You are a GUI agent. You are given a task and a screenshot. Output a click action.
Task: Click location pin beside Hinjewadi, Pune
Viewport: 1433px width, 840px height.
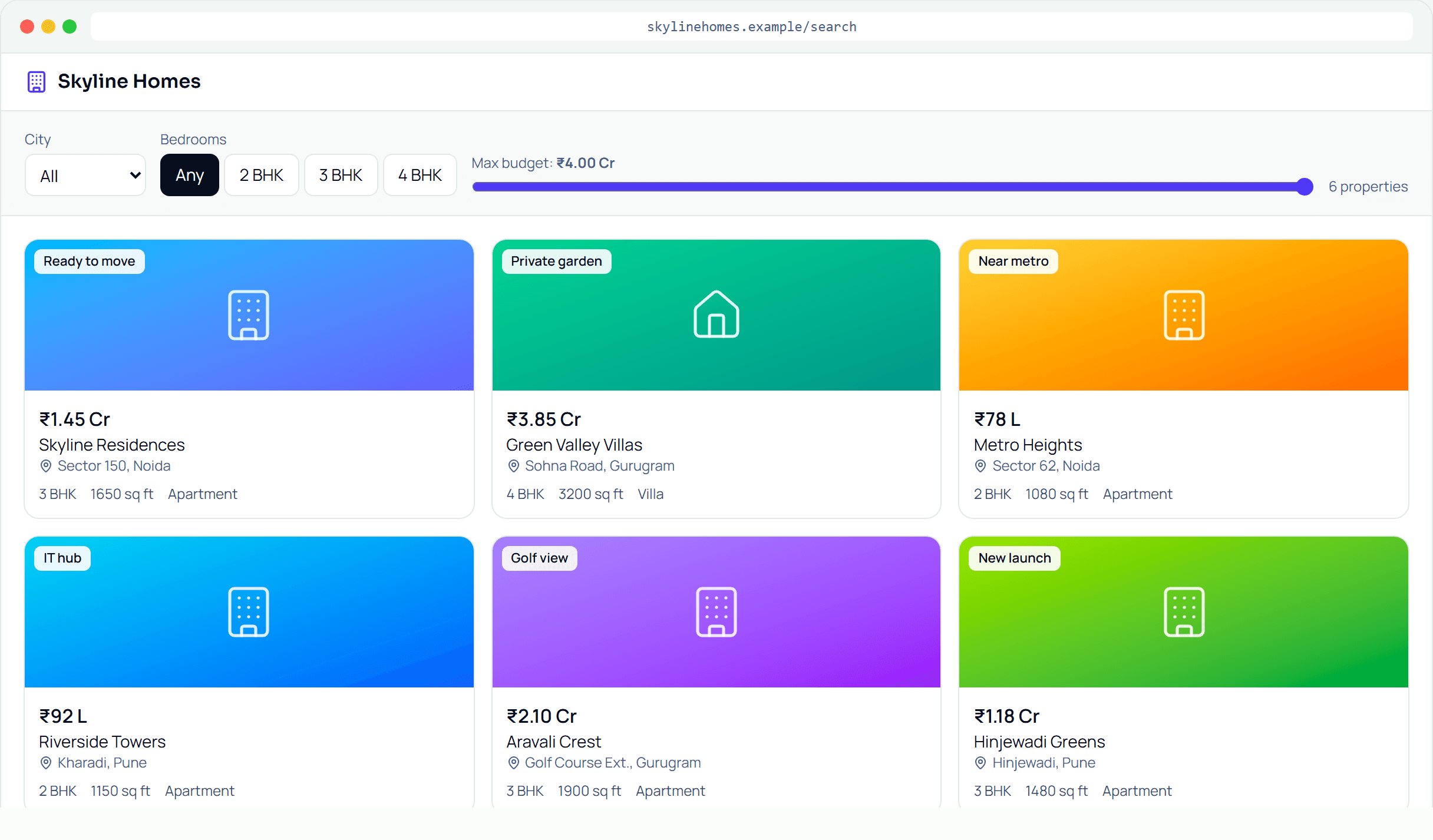coord(980,763)
